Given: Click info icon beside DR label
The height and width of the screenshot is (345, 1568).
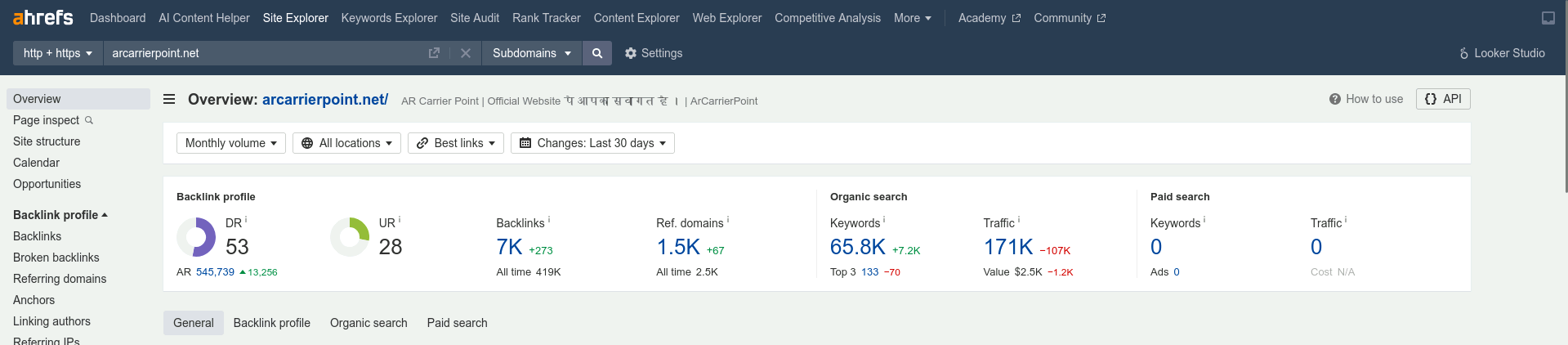Looking at the screenshot, I should click(x=246, y=219).
